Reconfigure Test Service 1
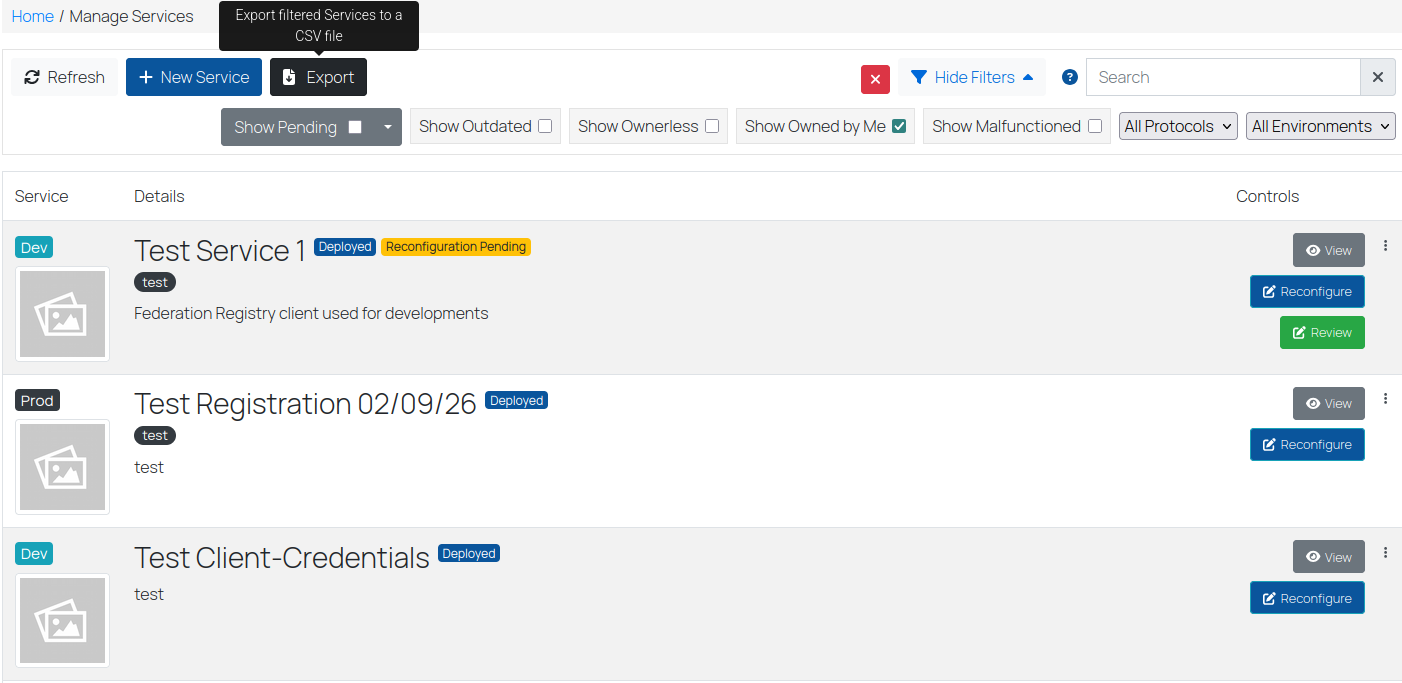 [1307, 291]
